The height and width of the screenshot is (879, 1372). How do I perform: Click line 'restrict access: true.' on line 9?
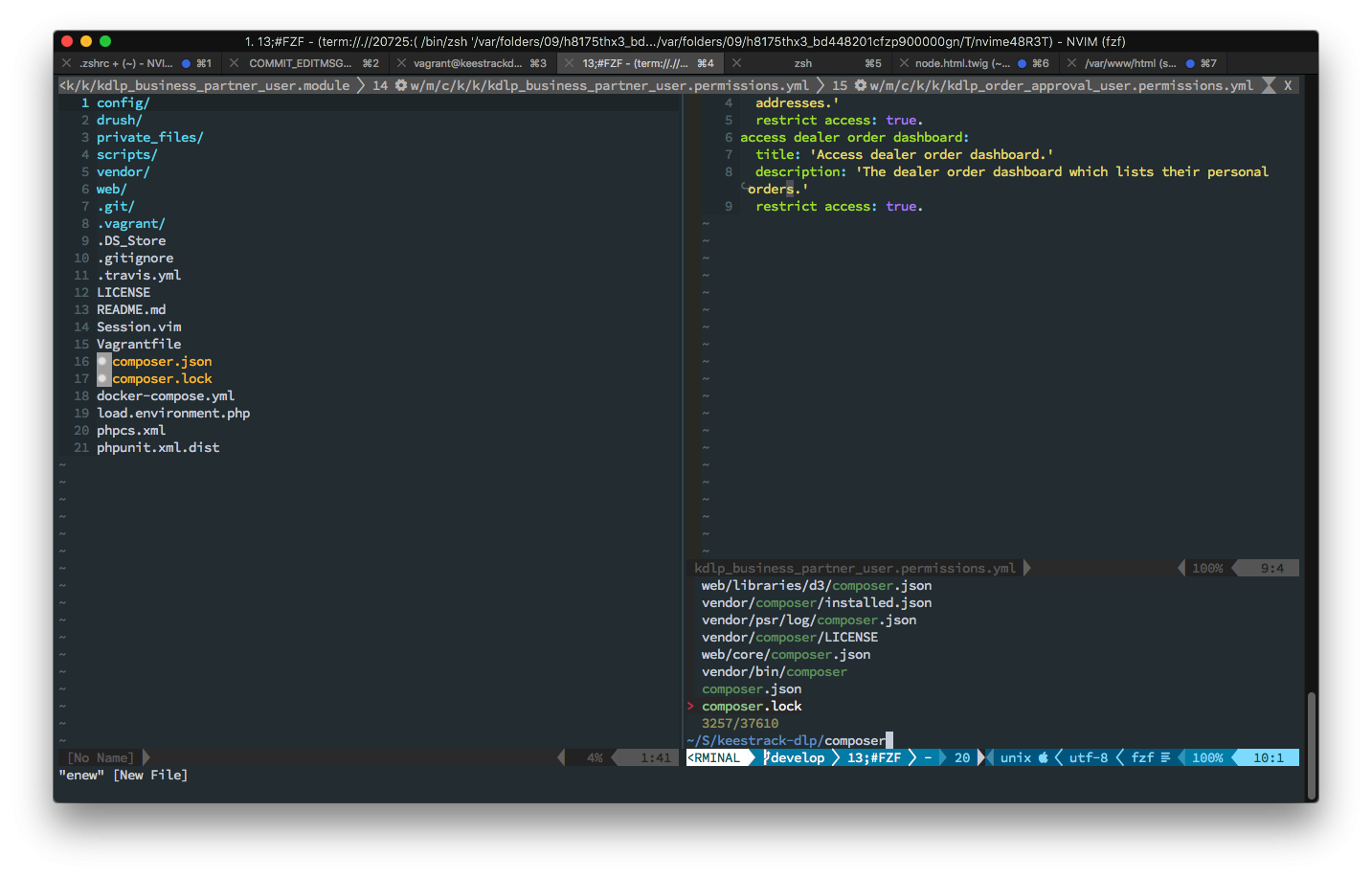coord(840,206)
